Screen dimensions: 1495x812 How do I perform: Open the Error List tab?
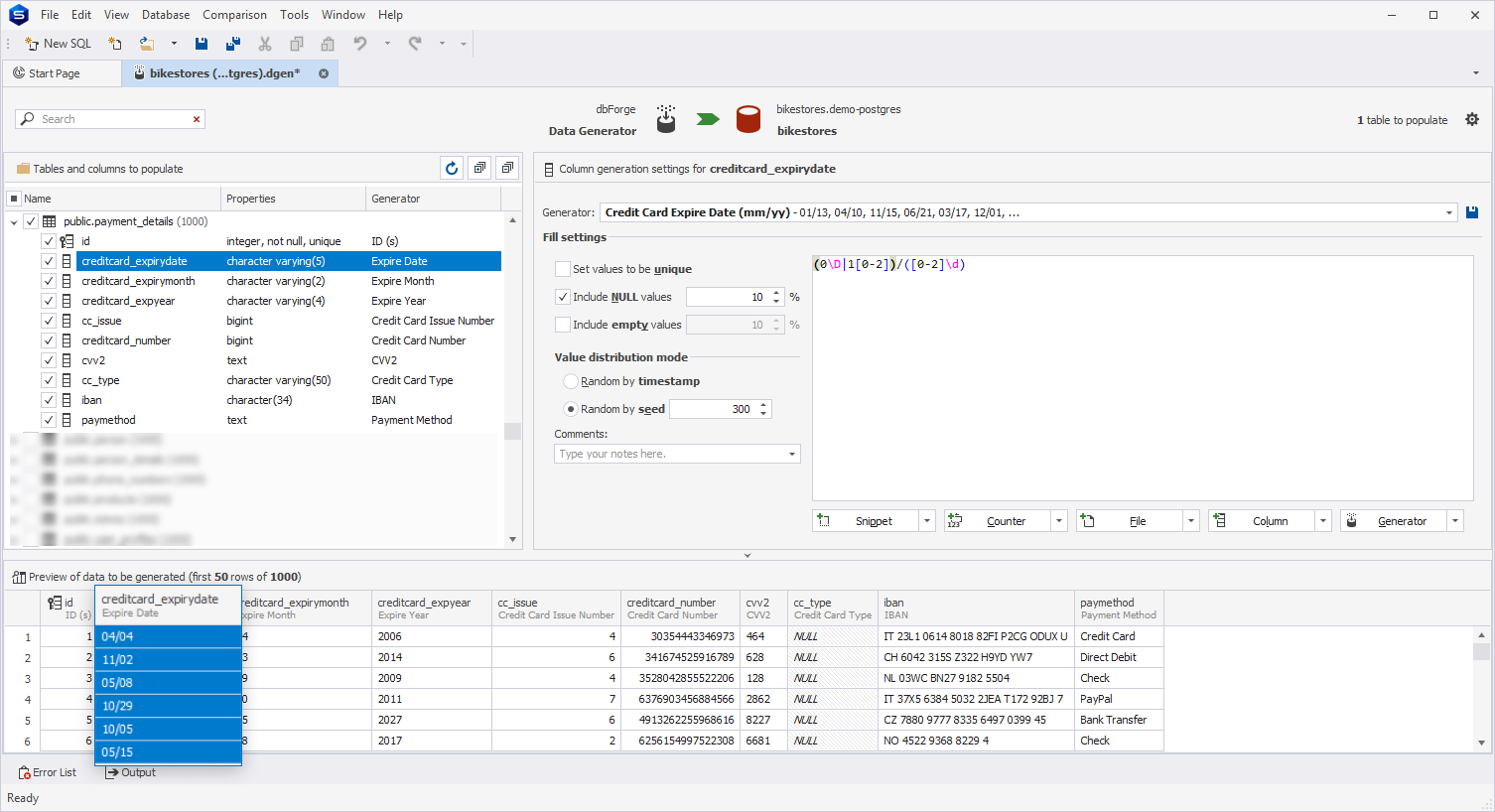[x=48, y=772]
